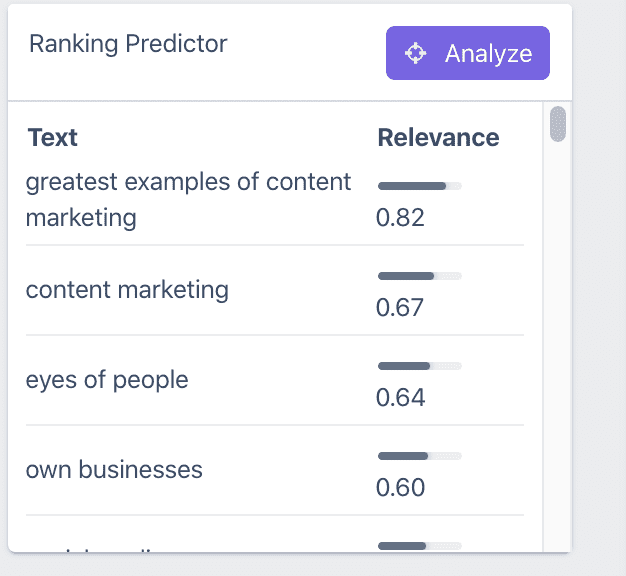Click the 0.60 relevance score
The image size is (626, 576).
click(400, 487)
